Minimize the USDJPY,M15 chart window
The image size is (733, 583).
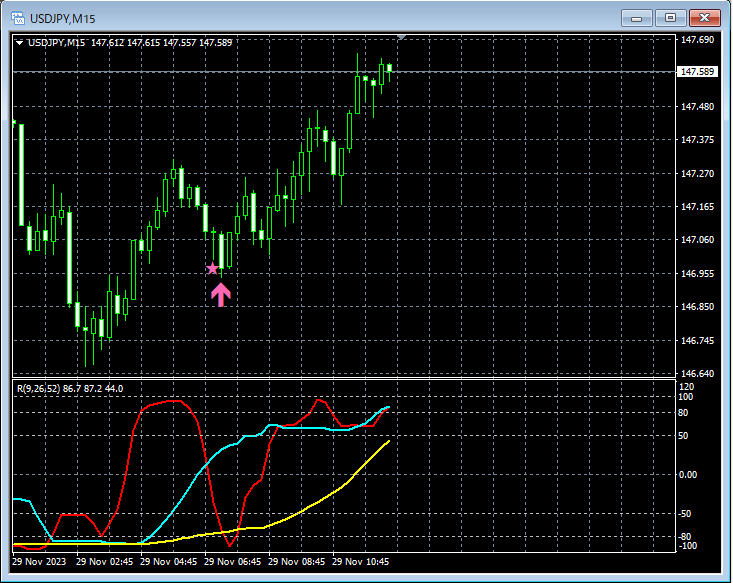click(x=636, y=18)
